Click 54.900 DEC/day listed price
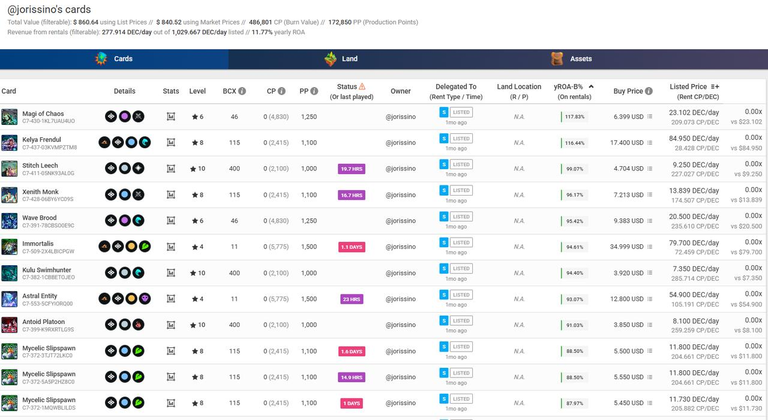 click(x=694, y=295)
